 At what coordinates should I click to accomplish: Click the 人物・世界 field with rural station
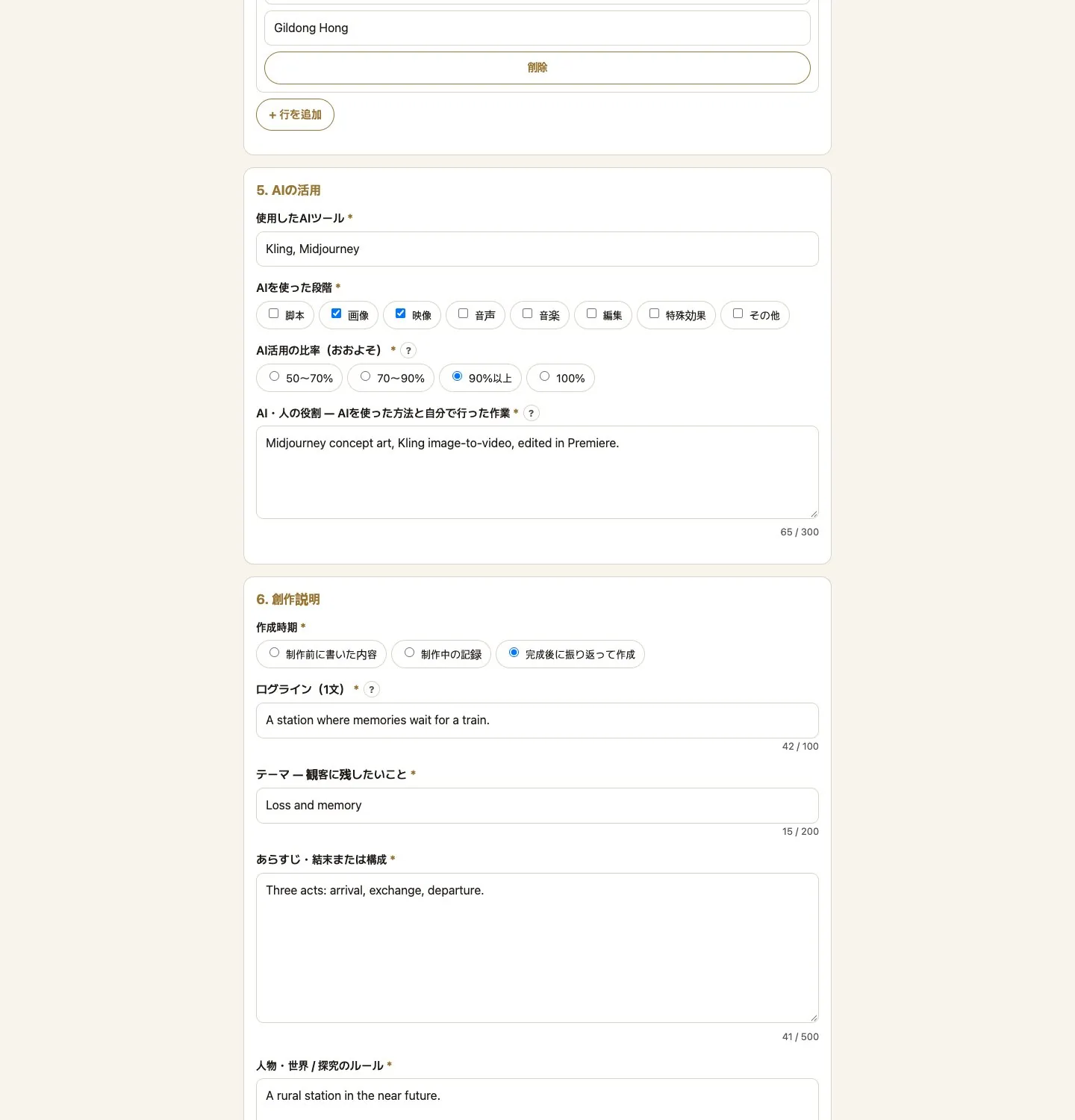point(537,1099)
